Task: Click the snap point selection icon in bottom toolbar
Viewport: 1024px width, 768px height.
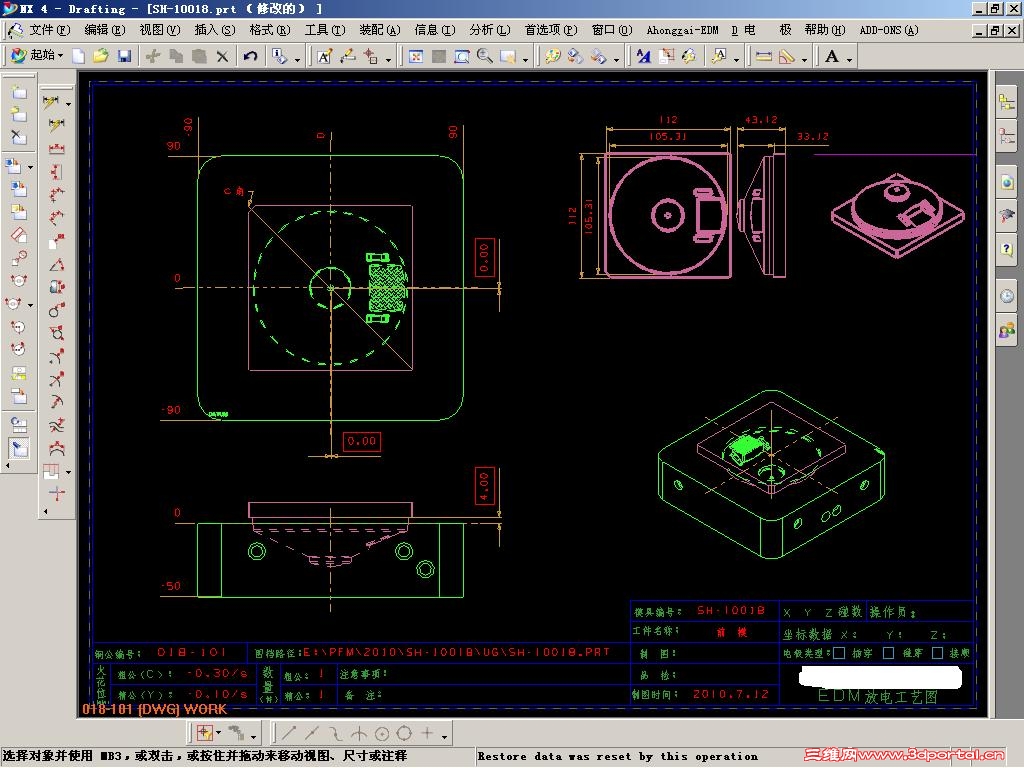Action: (204, 733)
